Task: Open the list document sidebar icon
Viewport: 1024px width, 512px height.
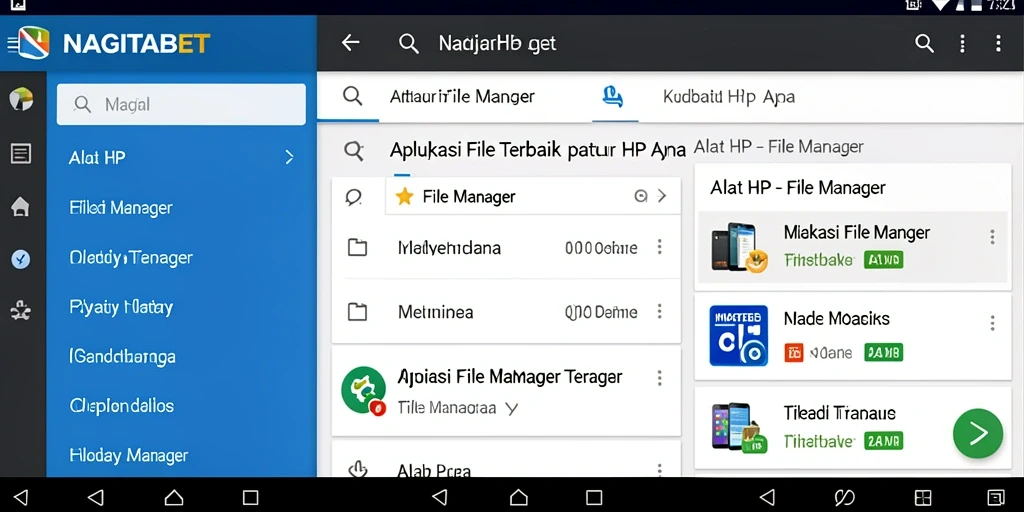Action: [x=21, y=154]
